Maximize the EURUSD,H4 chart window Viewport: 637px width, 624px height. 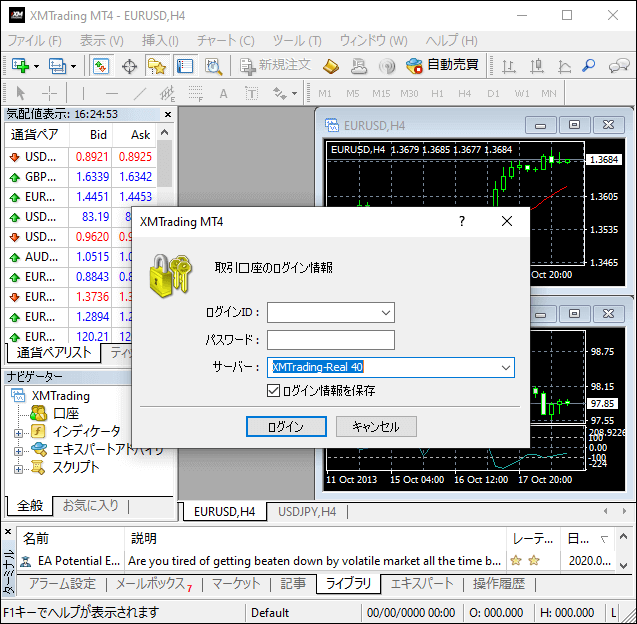tap(574, 125)
